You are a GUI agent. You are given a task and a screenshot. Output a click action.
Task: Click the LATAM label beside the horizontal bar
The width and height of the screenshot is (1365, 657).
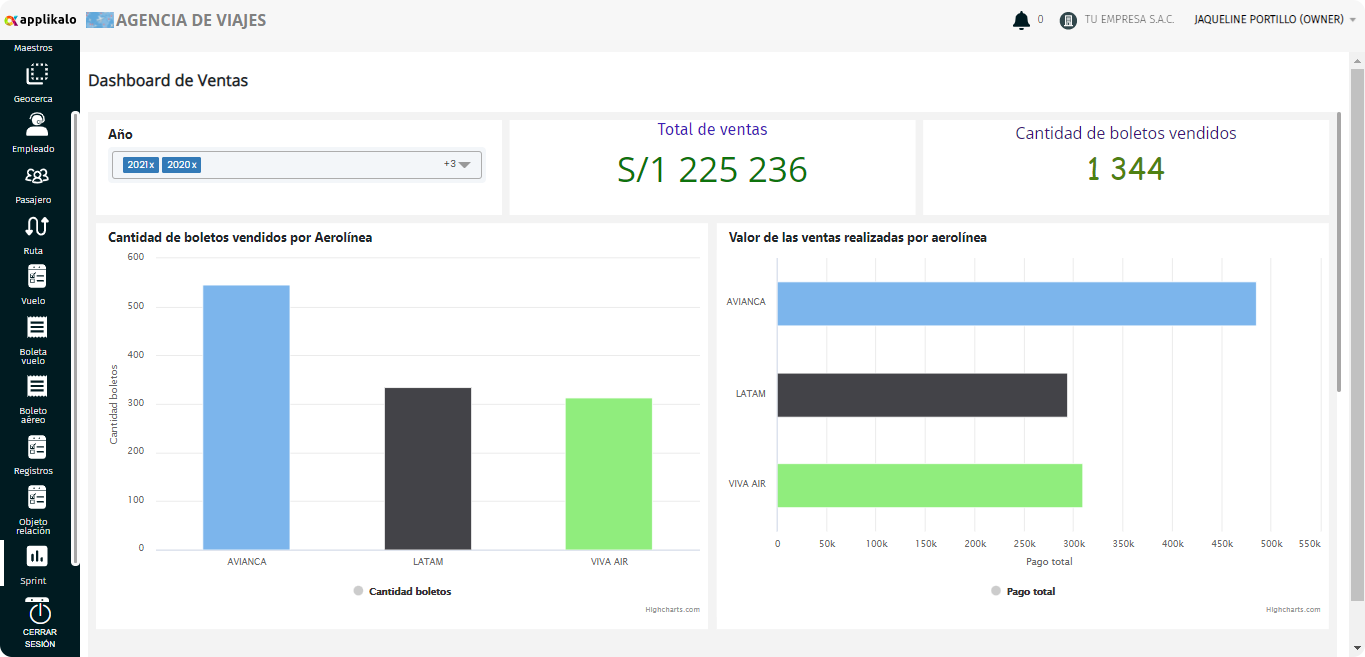click(x=750, y=394)
